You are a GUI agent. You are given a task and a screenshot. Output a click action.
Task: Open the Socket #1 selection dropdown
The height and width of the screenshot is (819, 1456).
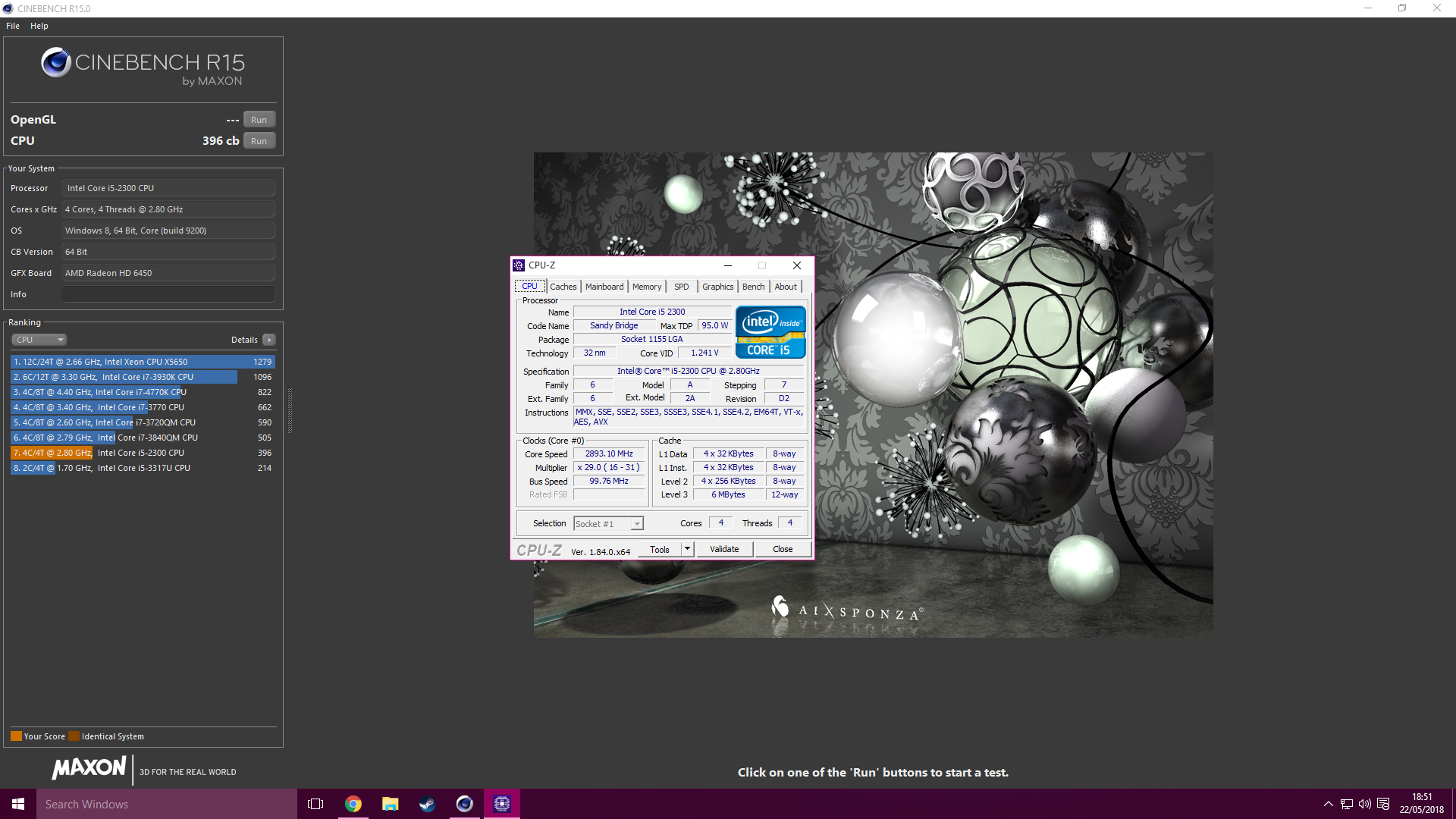(x=608, y=524)
